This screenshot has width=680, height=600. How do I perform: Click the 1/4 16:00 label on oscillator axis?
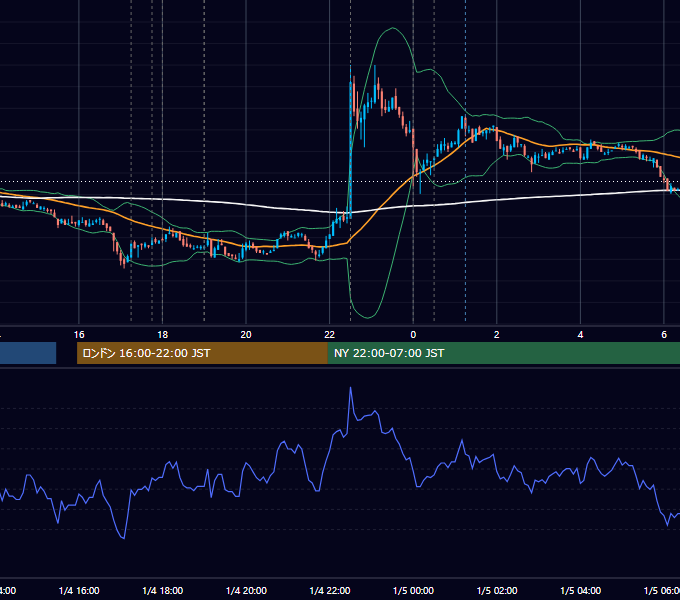79,590
